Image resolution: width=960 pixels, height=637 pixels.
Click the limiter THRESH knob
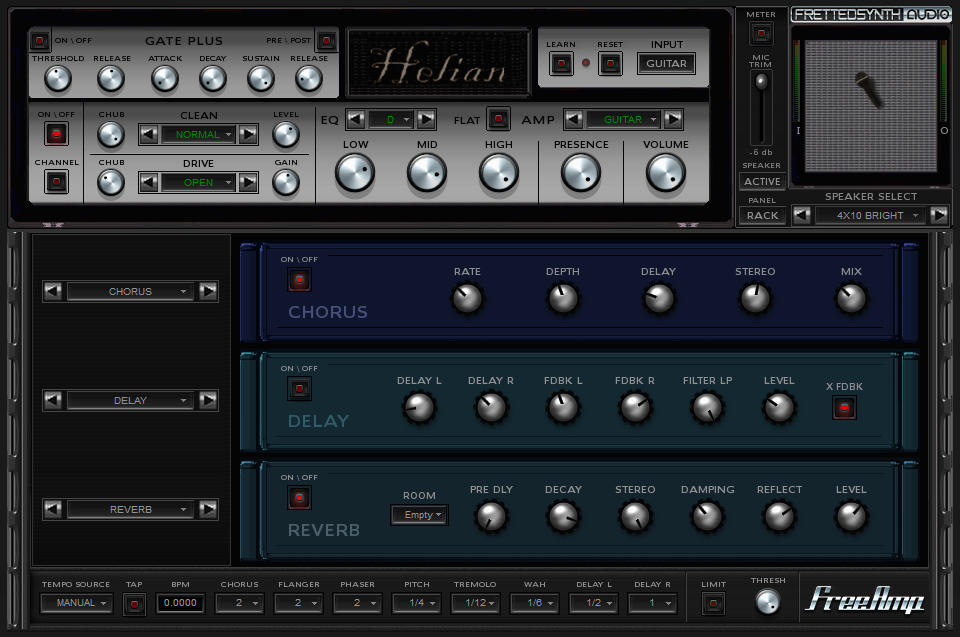(768, 602)
